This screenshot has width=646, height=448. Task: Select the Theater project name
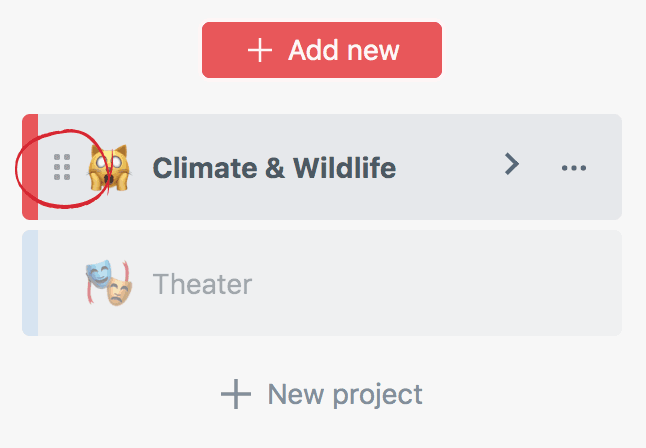coord(202,284)
